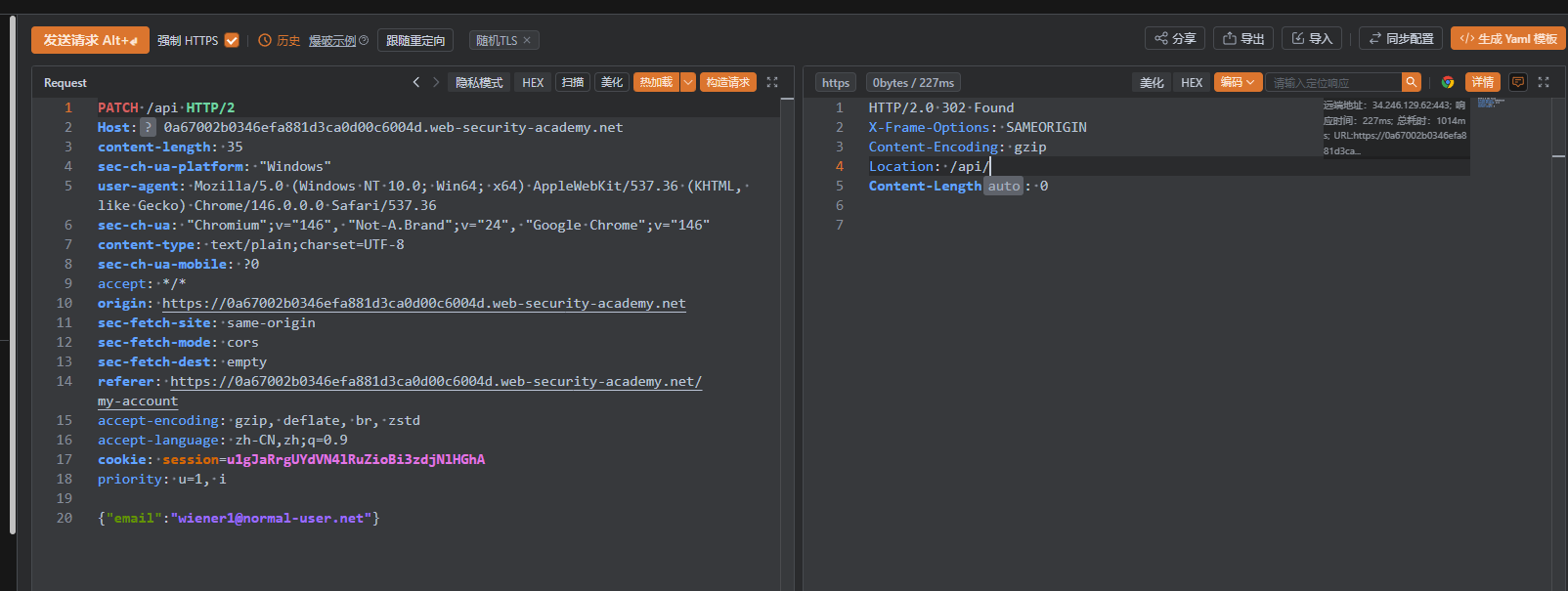Go to previous request with left arrow
1568x591 pixels.
pyautogui.click(x=416, y=83)
